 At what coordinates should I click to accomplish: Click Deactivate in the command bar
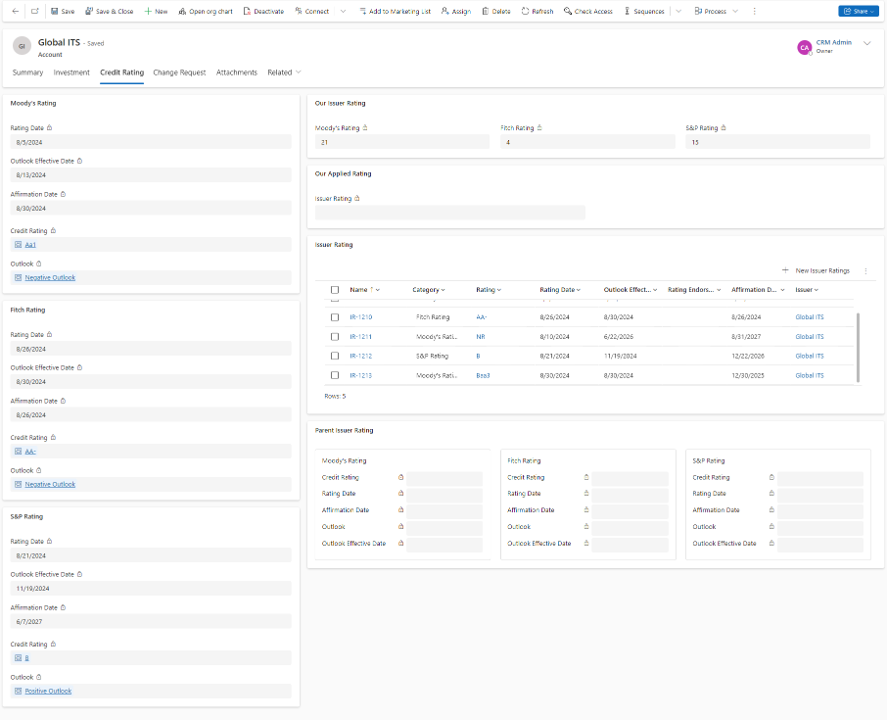coord(263,11)
